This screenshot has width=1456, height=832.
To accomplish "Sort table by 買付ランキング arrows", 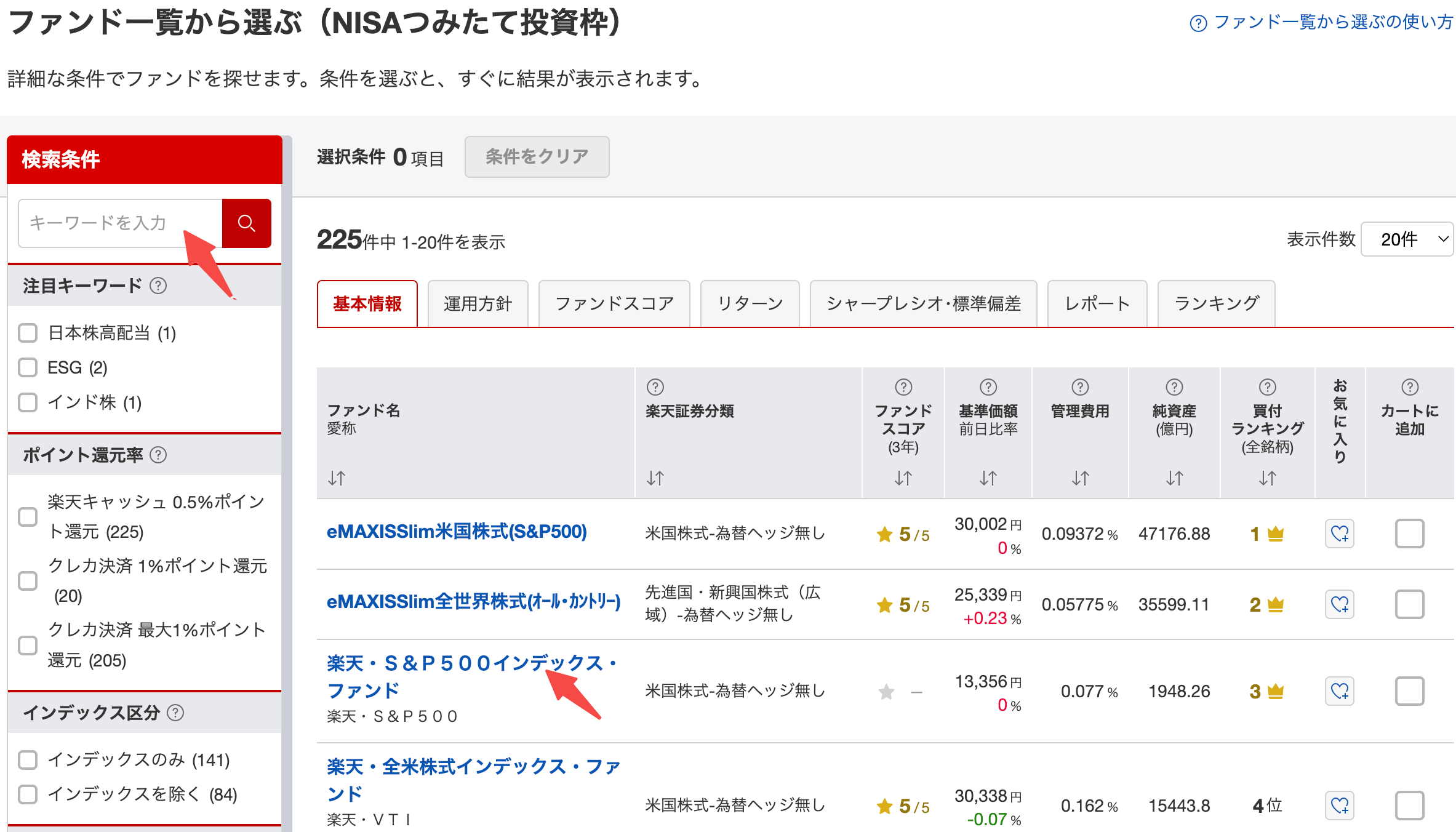I will point(1268,478).
